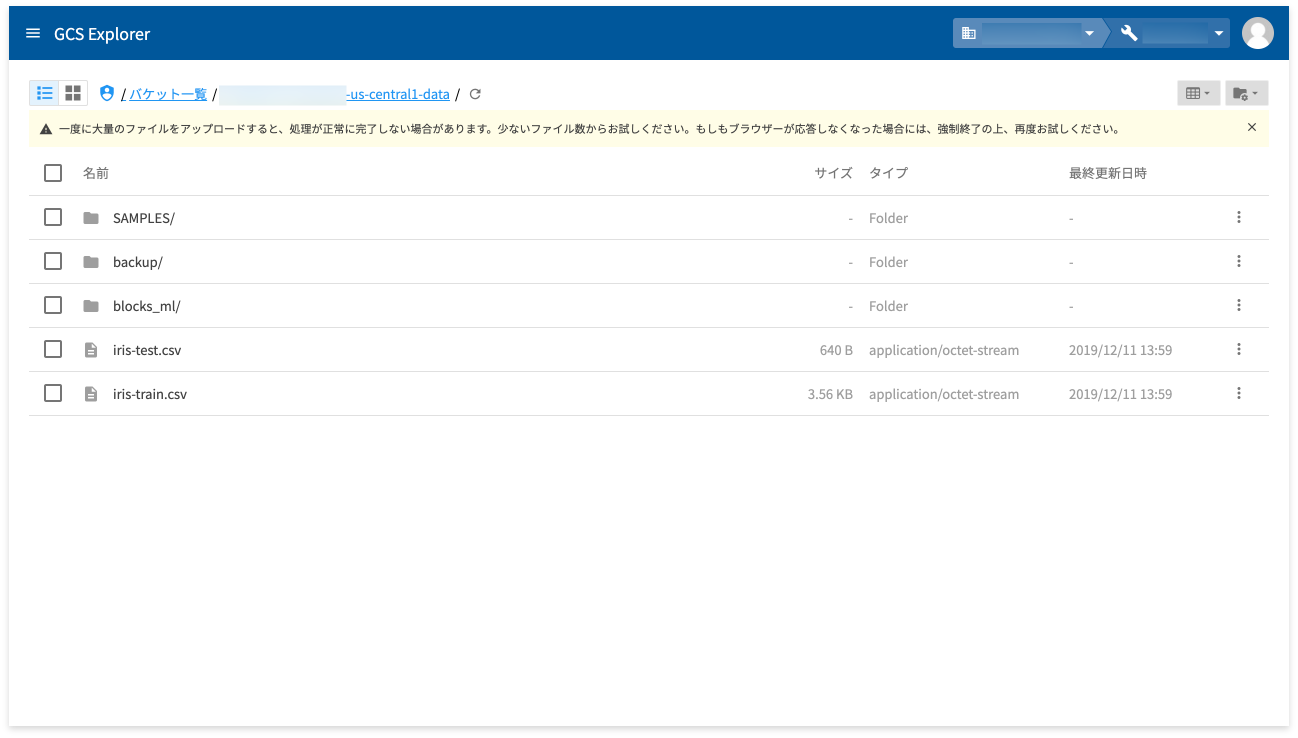Viewport: 1298px width, 738px height.
Task: Click the 3.56 KB size value
Action: pos(830,394)
